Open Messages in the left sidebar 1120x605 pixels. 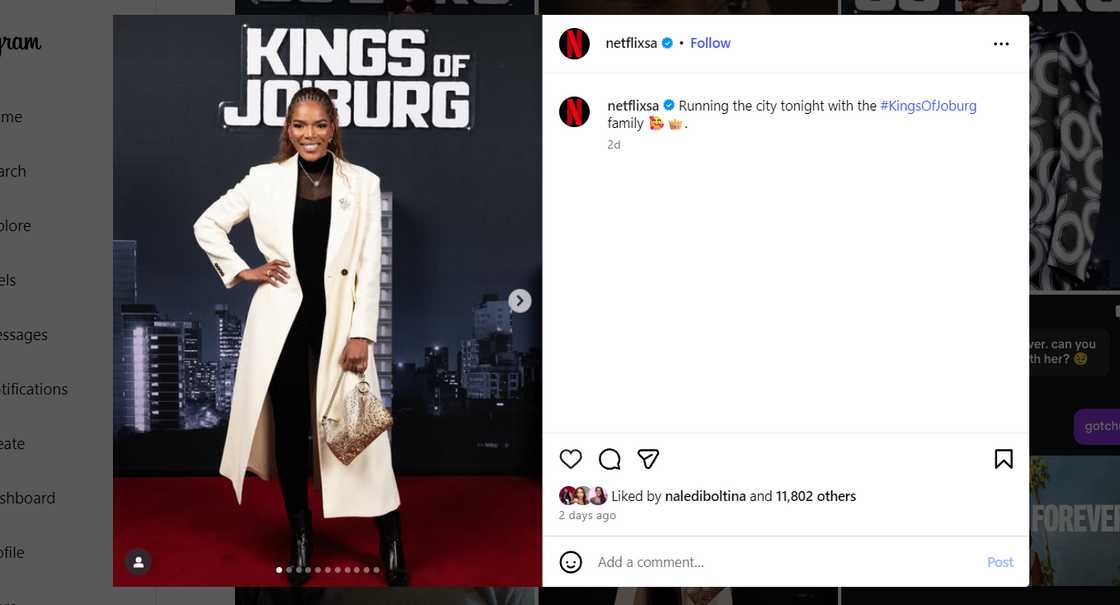(24, 335)
